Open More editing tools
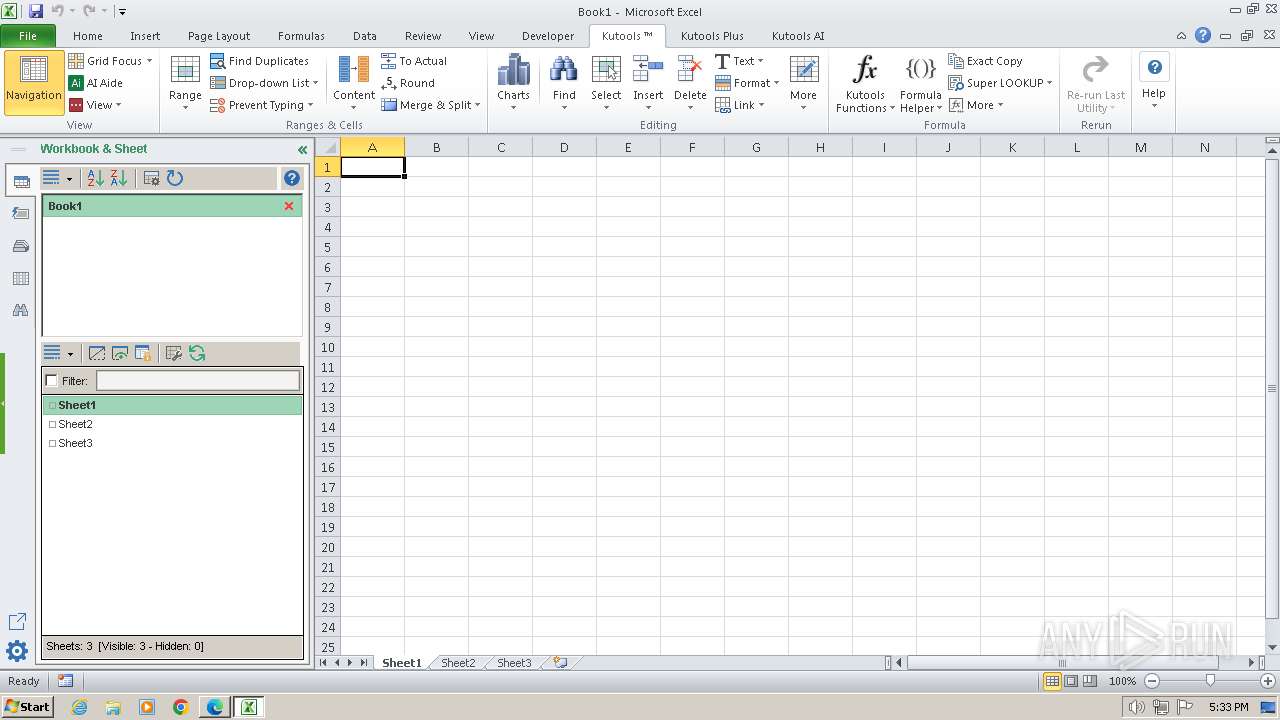The height and width of the screenshot is (720, 1280). [803, 82]
